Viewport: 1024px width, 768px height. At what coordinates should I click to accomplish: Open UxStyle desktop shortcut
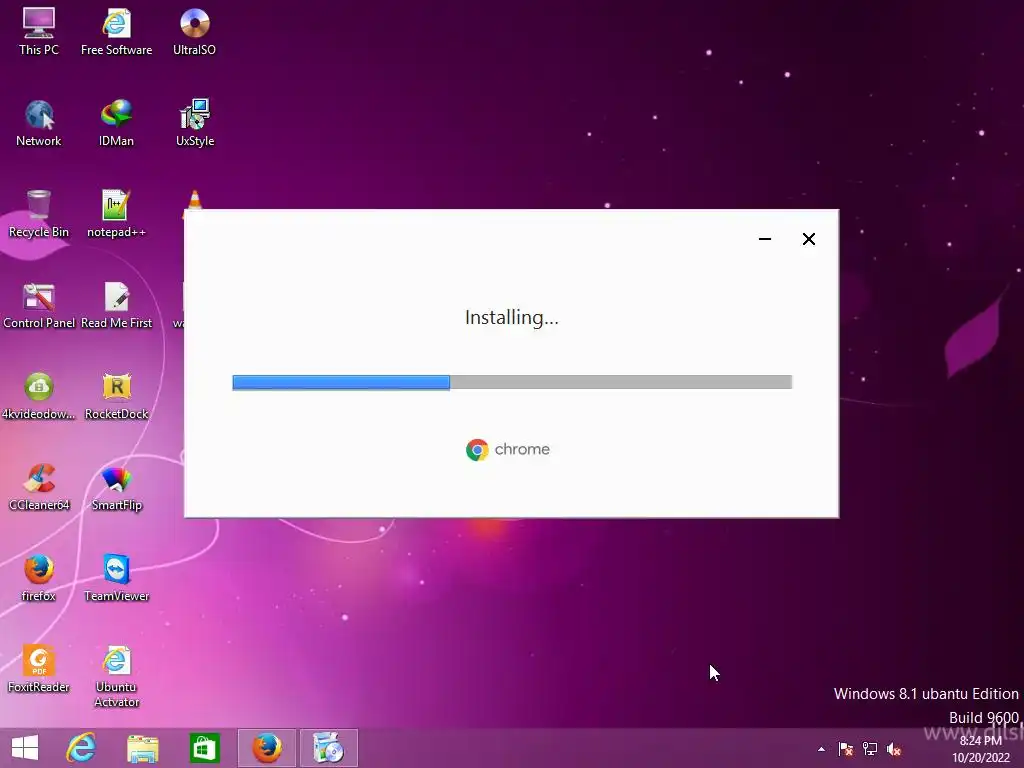(195, 123)
